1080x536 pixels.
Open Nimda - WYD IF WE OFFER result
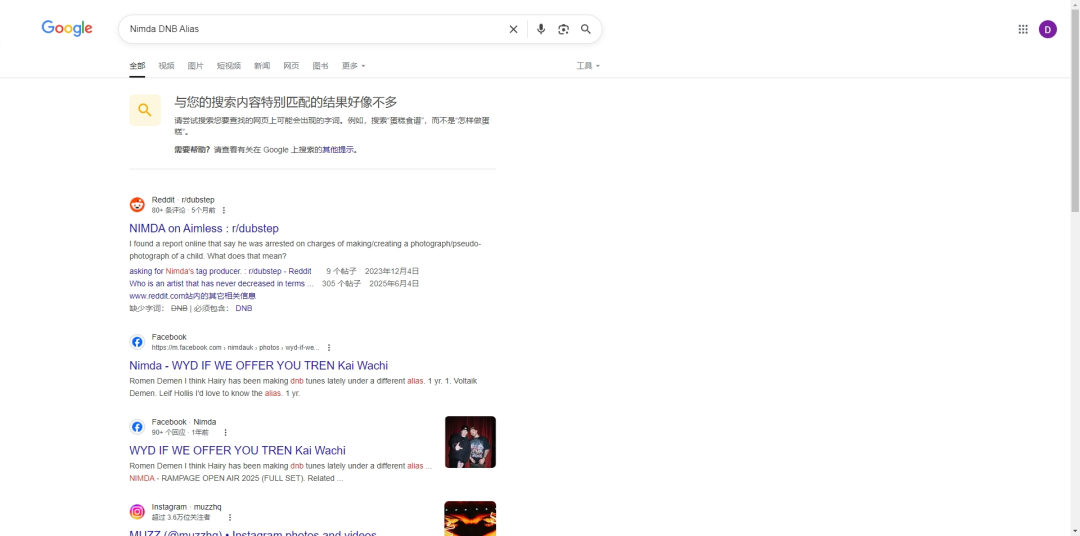[258, 365]
